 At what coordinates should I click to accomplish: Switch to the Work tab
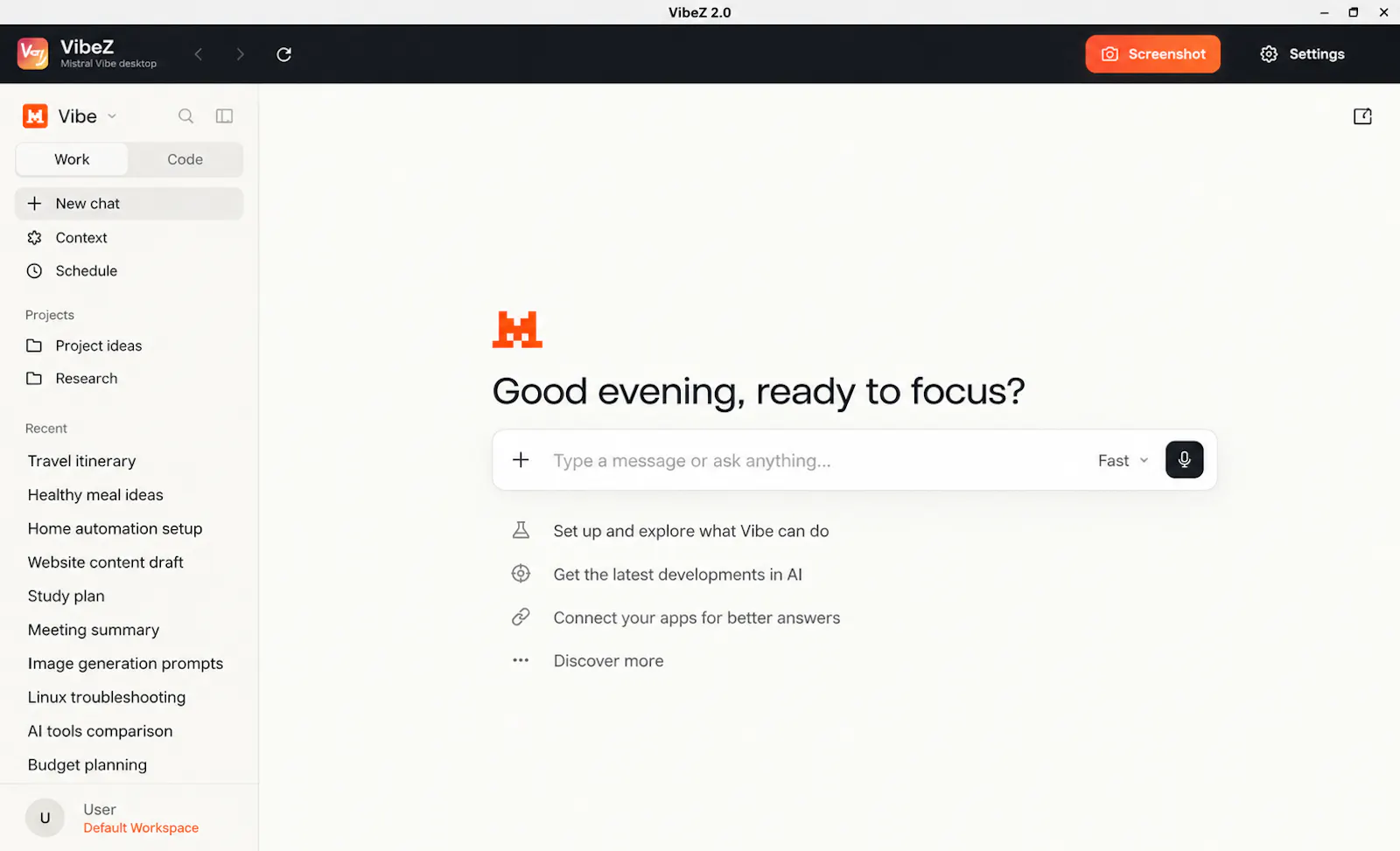point(72,159)
